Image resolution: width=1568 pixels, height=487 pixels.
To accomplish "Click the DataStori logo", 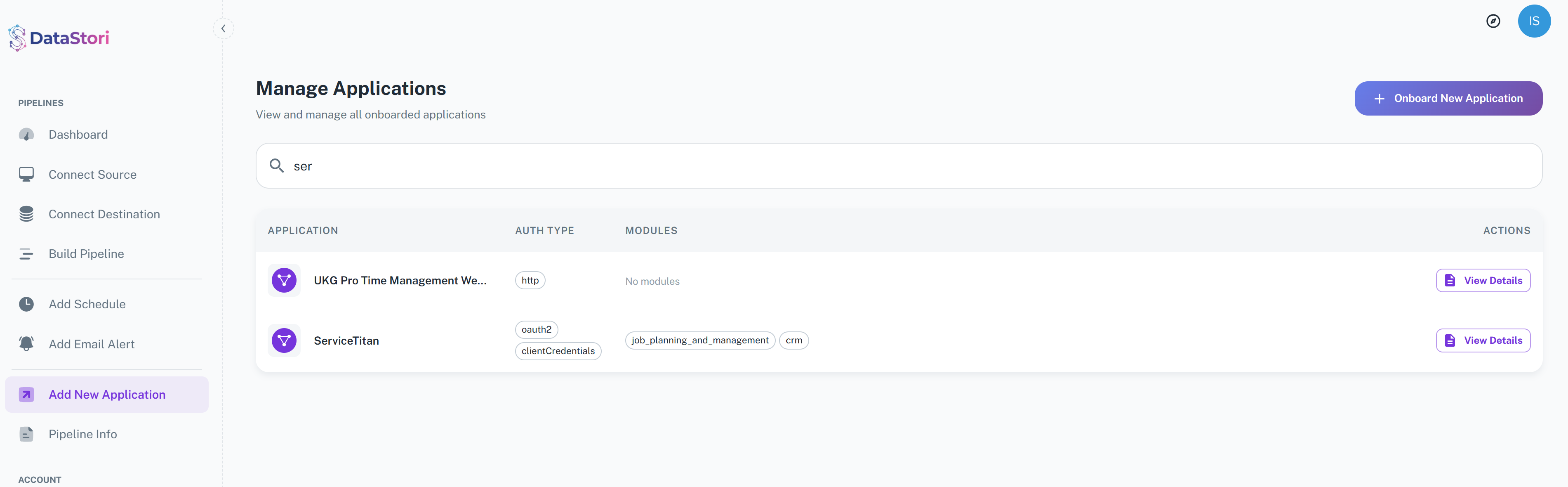I will tap(59, 38).
